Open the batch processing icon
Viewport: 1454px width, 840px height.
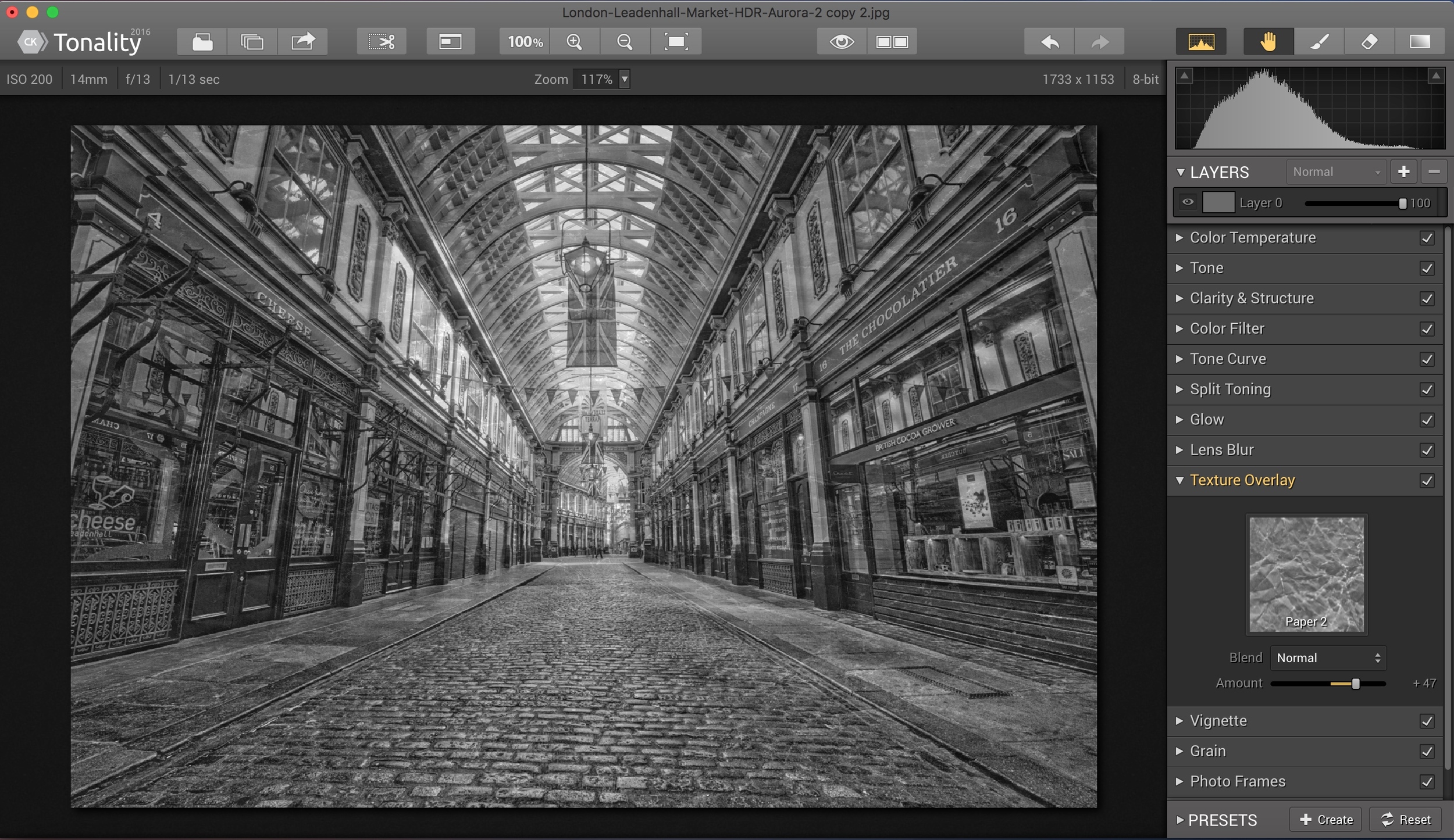[x=252, y=42]
